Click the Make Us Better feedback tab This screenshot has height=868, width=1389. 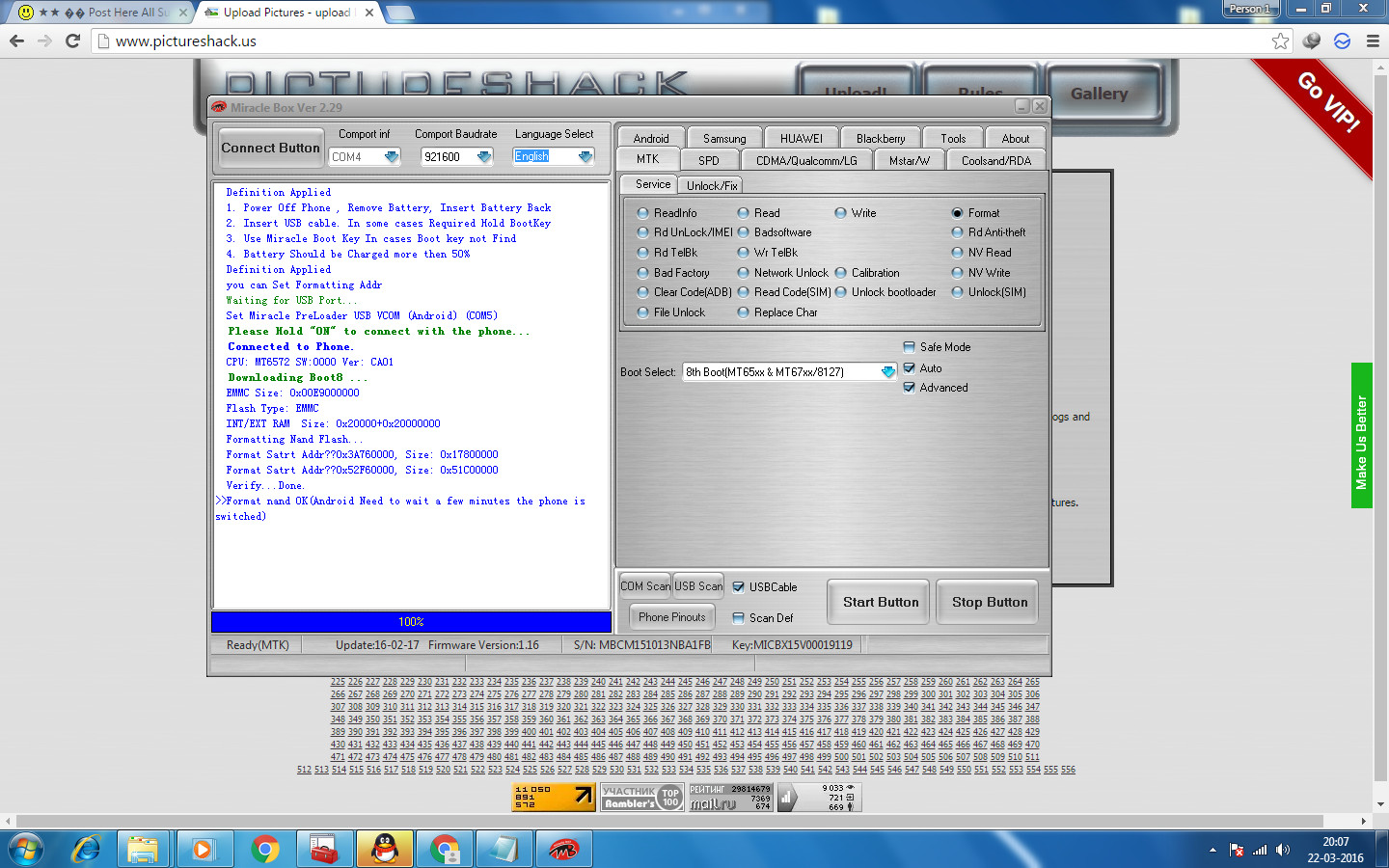1361,436
